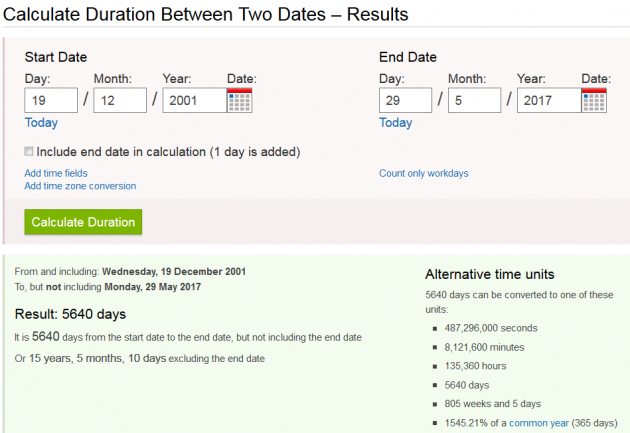The image size is (630, 433).
Task: Click the Start Date month field
Action: pos(120,100)
